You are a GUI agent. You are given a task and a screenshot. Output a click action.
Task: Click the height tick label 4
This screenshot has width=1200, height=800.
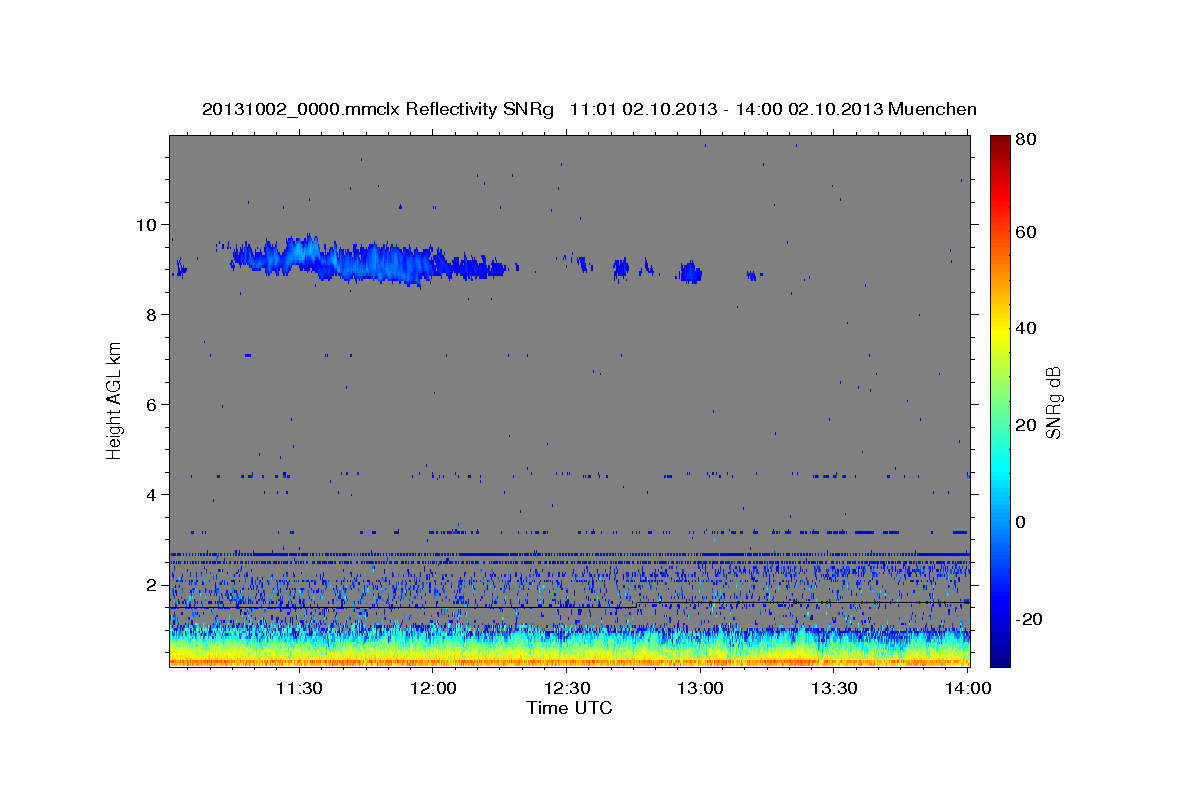(x=152, y=494)
